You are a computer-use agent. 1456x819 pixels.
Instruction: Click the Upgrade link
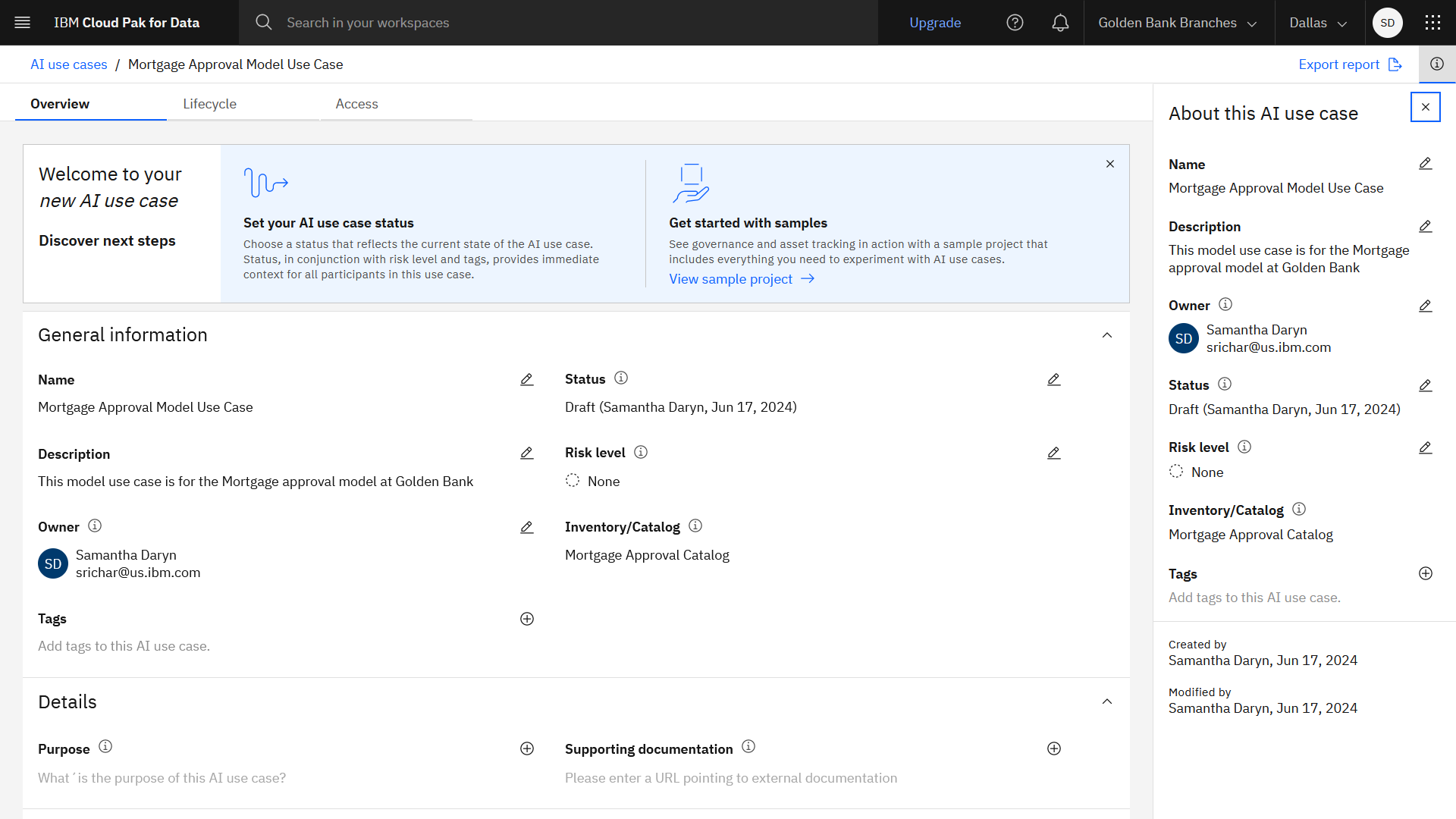pos(935,23)
